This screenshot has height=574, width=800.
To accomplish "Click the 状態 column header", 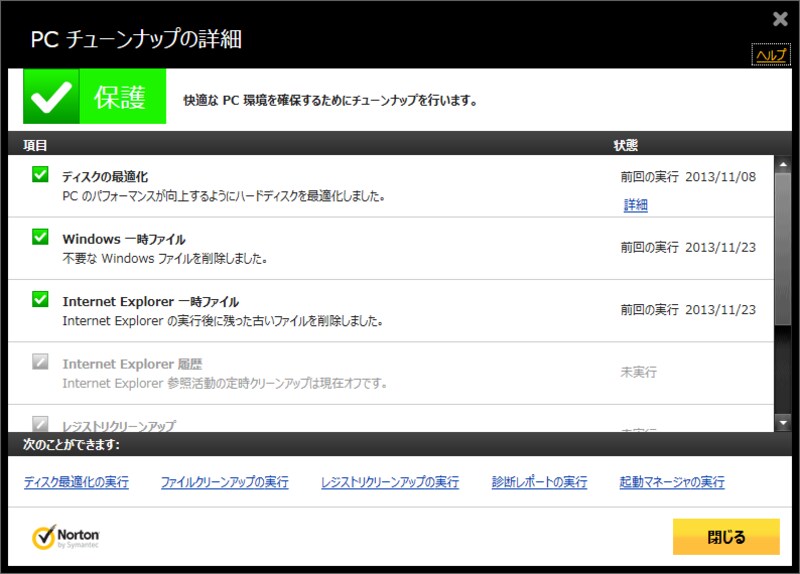I will tap(626, 145).
